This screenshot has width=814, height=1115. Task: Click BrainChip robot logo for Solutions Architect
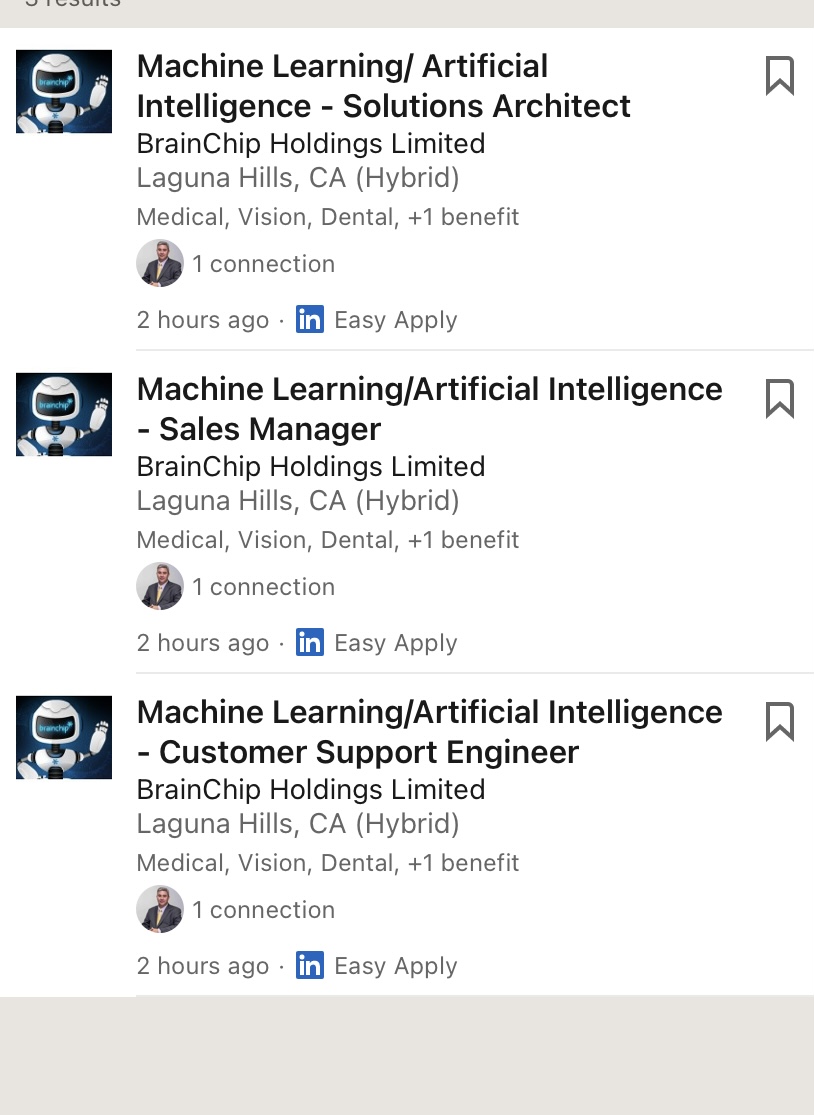click(64, 91)
